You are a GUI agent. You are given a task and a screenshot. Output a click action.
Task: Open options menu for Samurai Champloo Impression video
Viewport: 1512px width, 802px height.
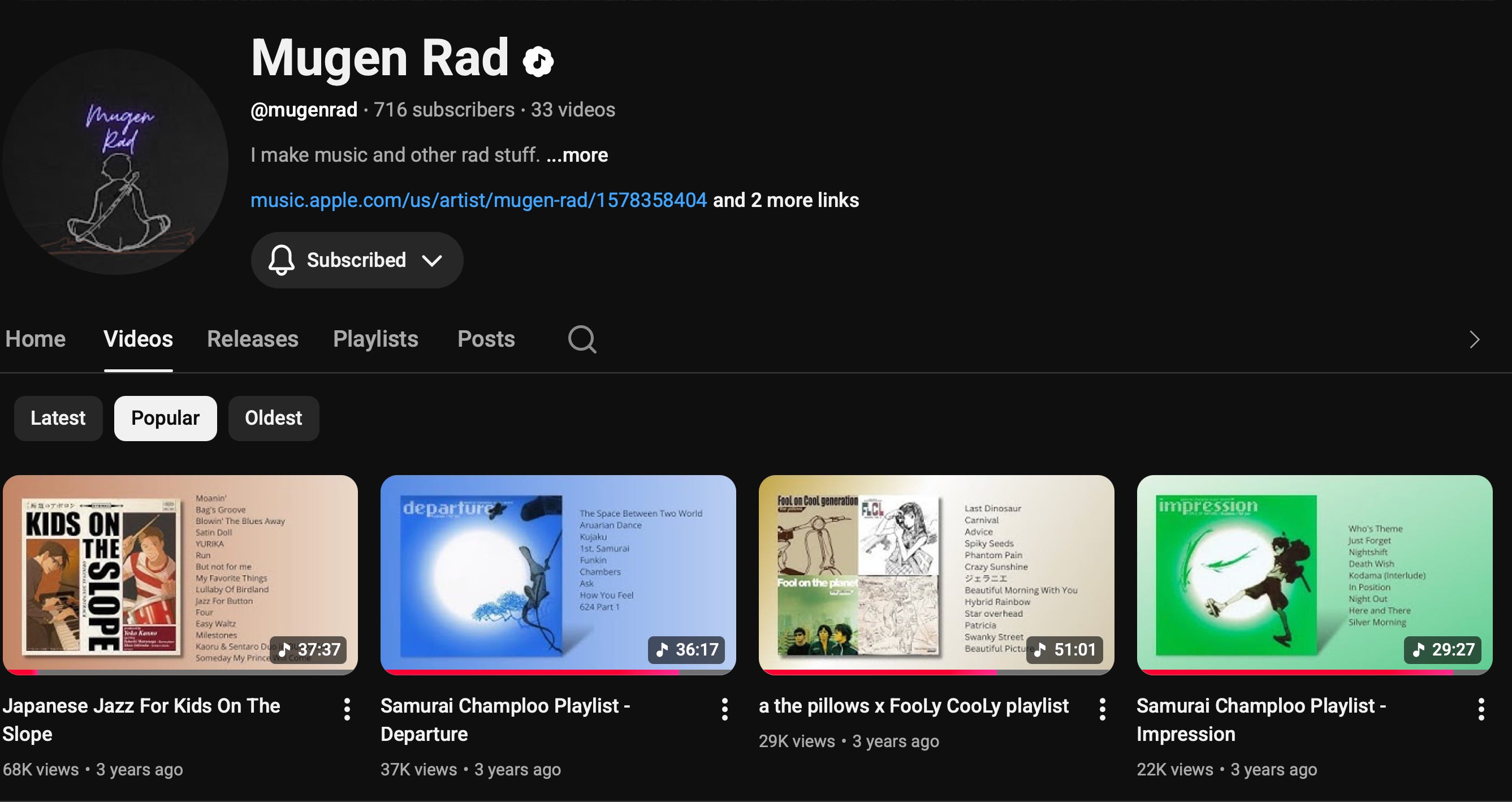(1481, 709)
